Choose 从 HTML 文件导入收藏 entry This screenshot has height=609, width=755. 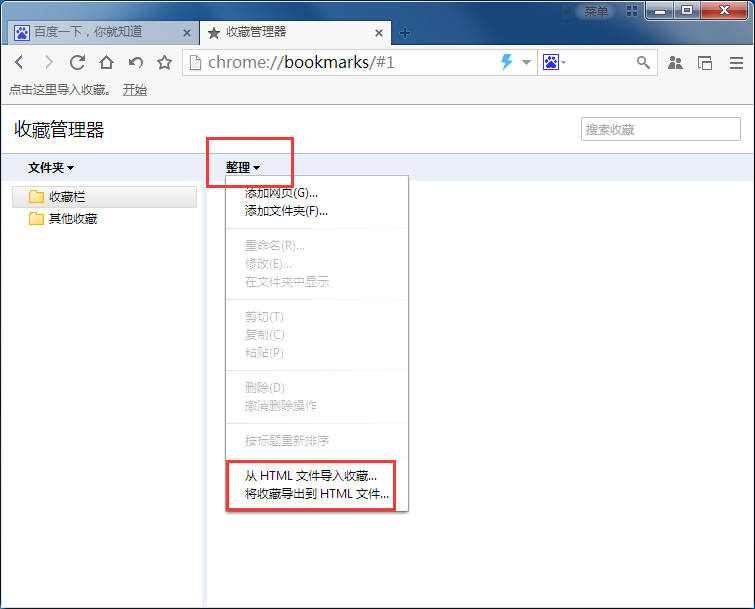point(317,476)
